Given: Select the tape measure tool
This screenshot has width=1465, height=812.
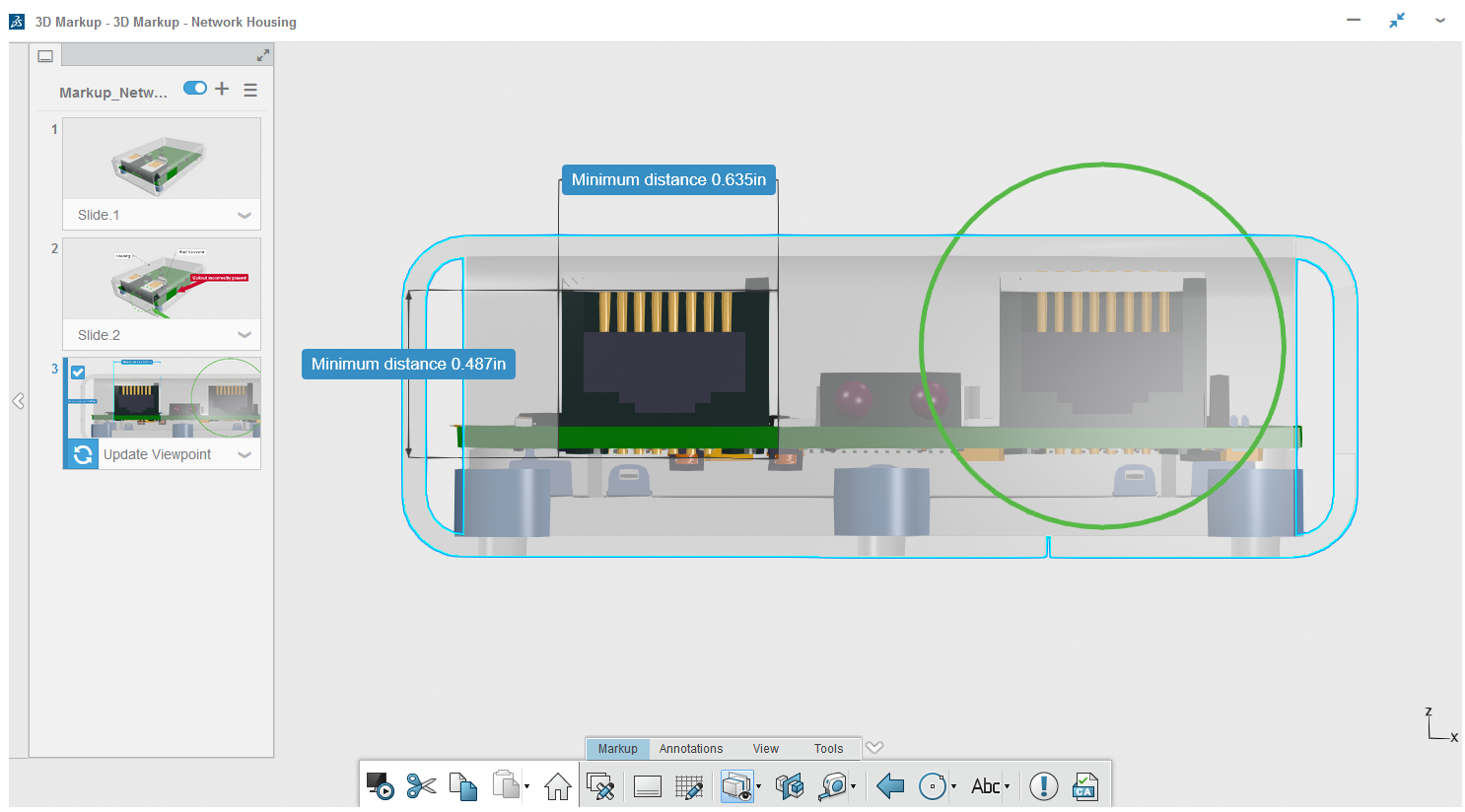Looking at the screenshot, I should 833,785.
